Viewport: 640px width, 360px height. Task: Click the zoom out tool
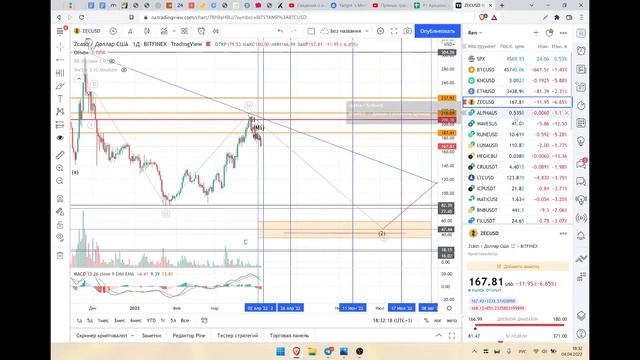(60, 181)
